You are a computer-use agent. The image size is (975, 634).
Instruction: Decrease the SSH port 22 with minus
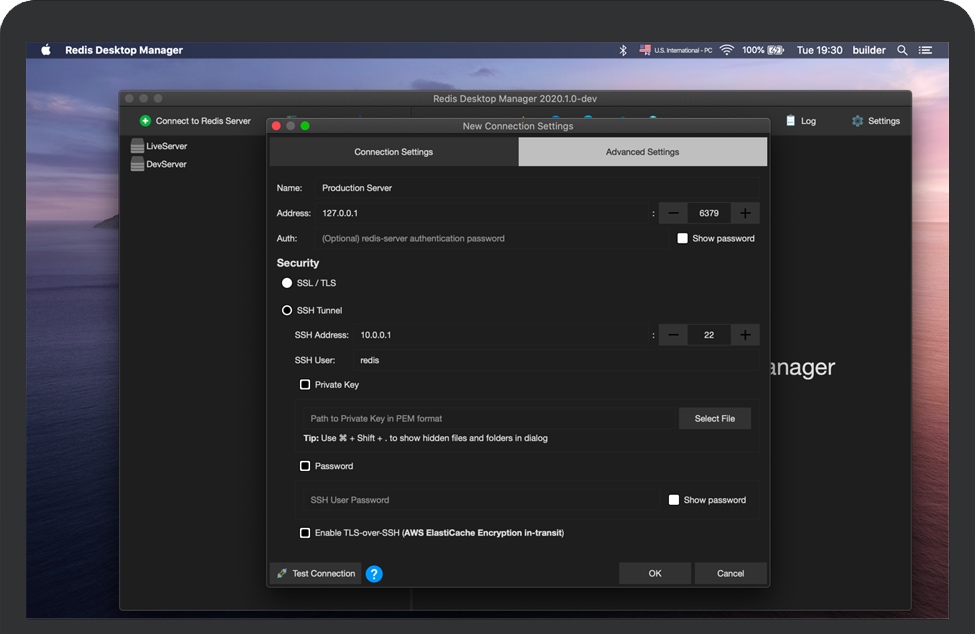click(x=673, y=335)
